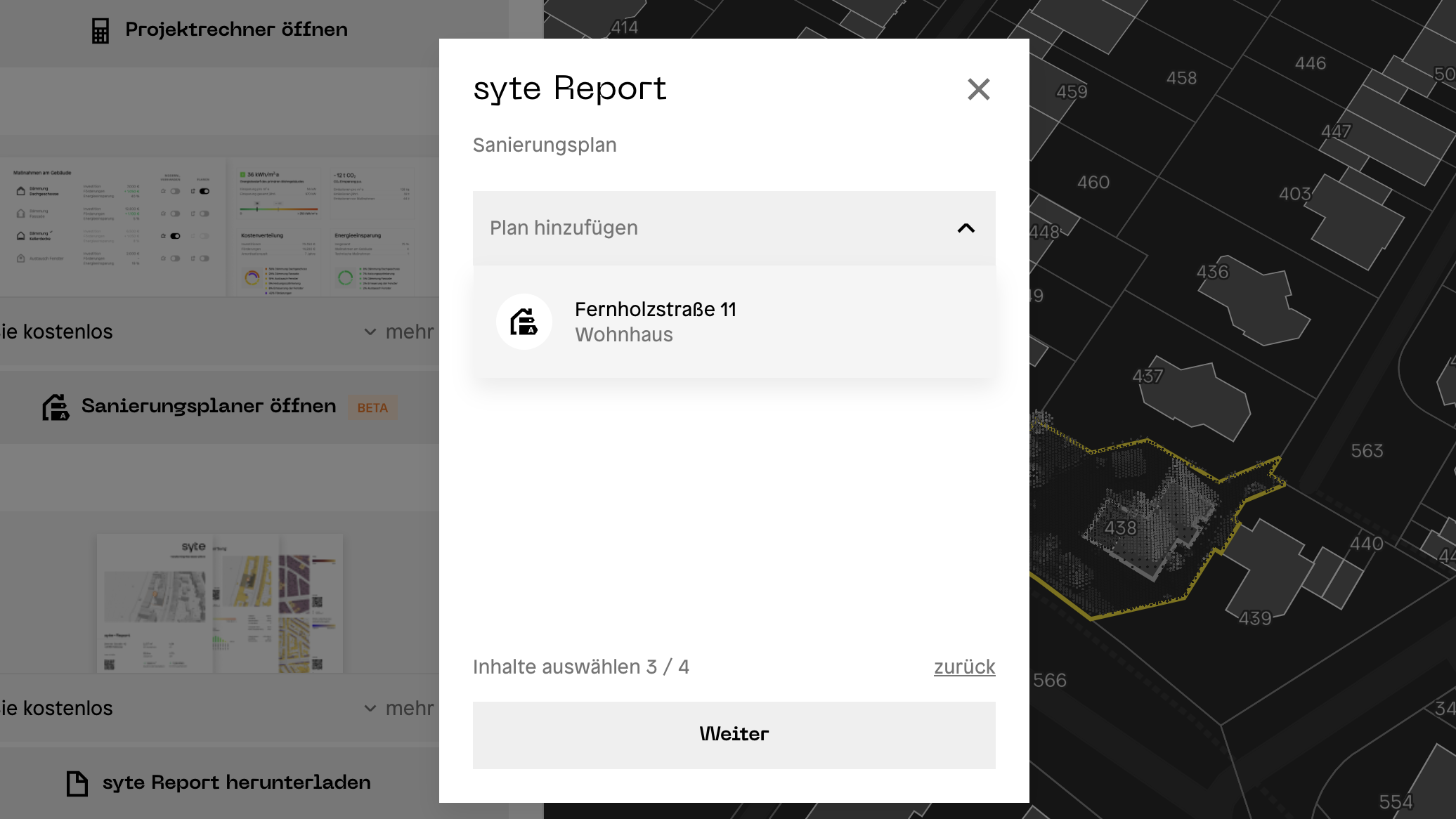Open Projektrechner öffnen
Screen dimensions: 1456x819
click(x=236, y=30)
